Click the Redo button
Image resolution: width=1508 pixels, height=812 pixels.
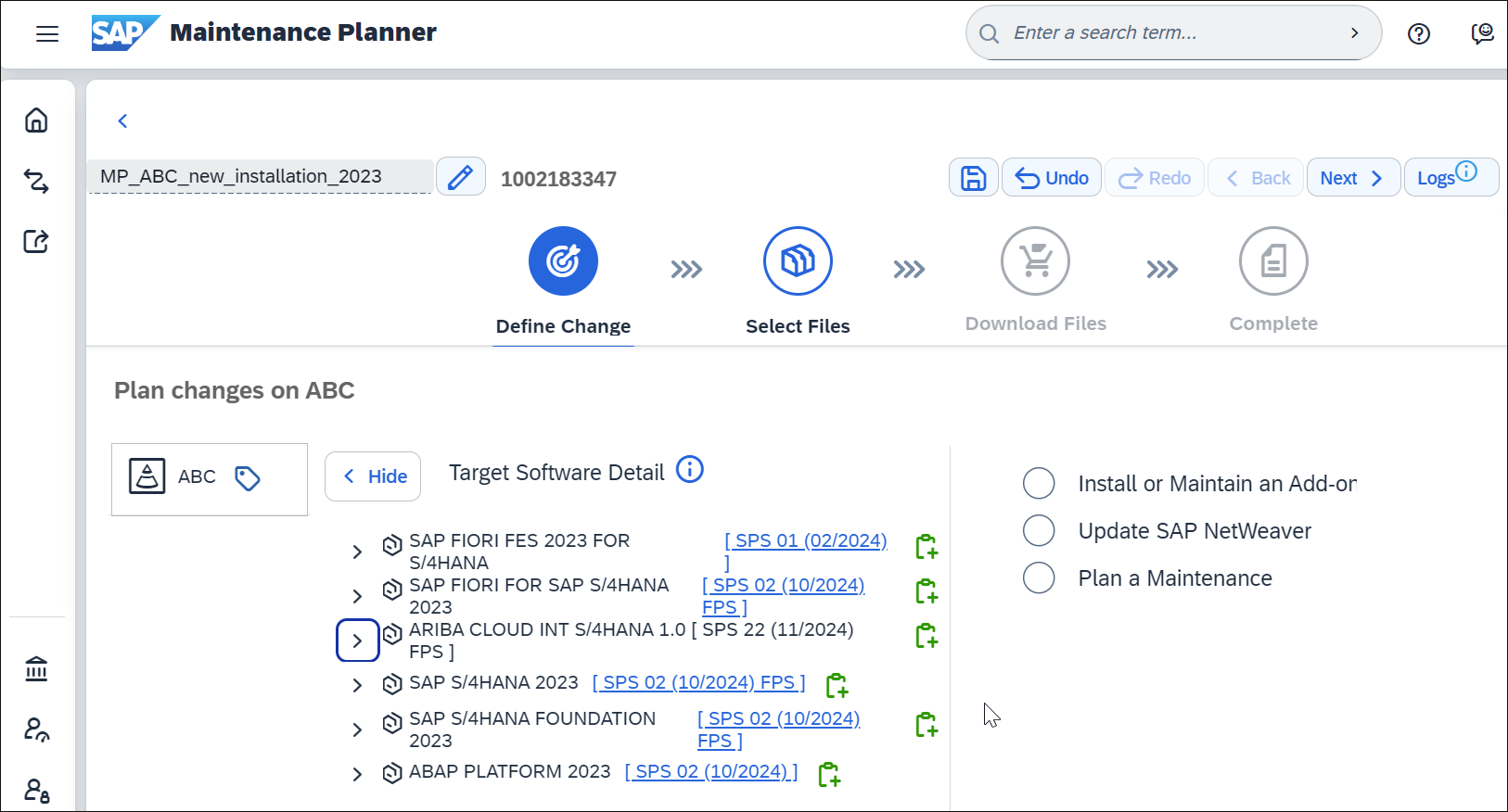(1155, 177)
